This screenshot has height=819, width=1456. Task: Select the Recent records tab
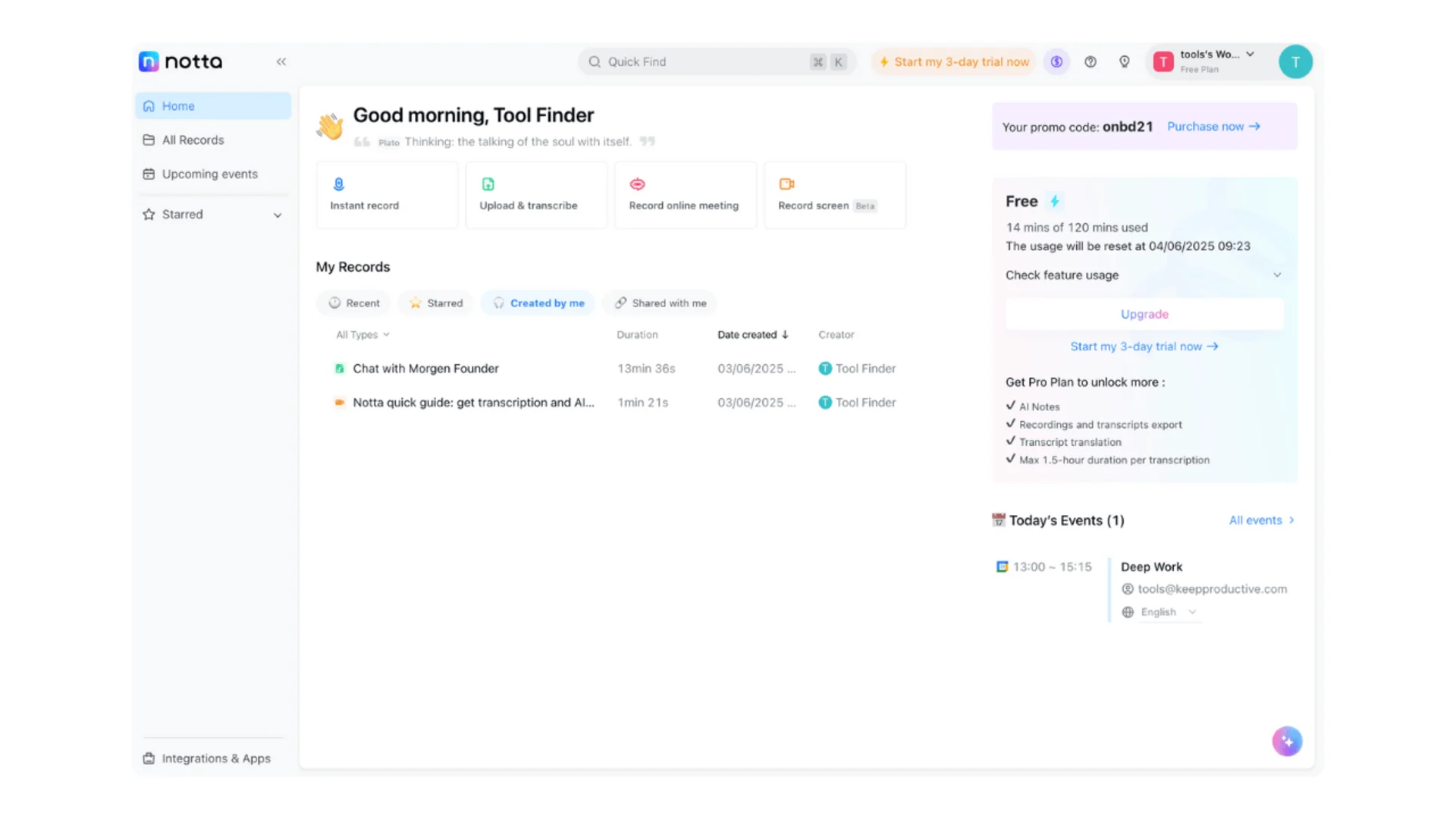tap(354, 303)
